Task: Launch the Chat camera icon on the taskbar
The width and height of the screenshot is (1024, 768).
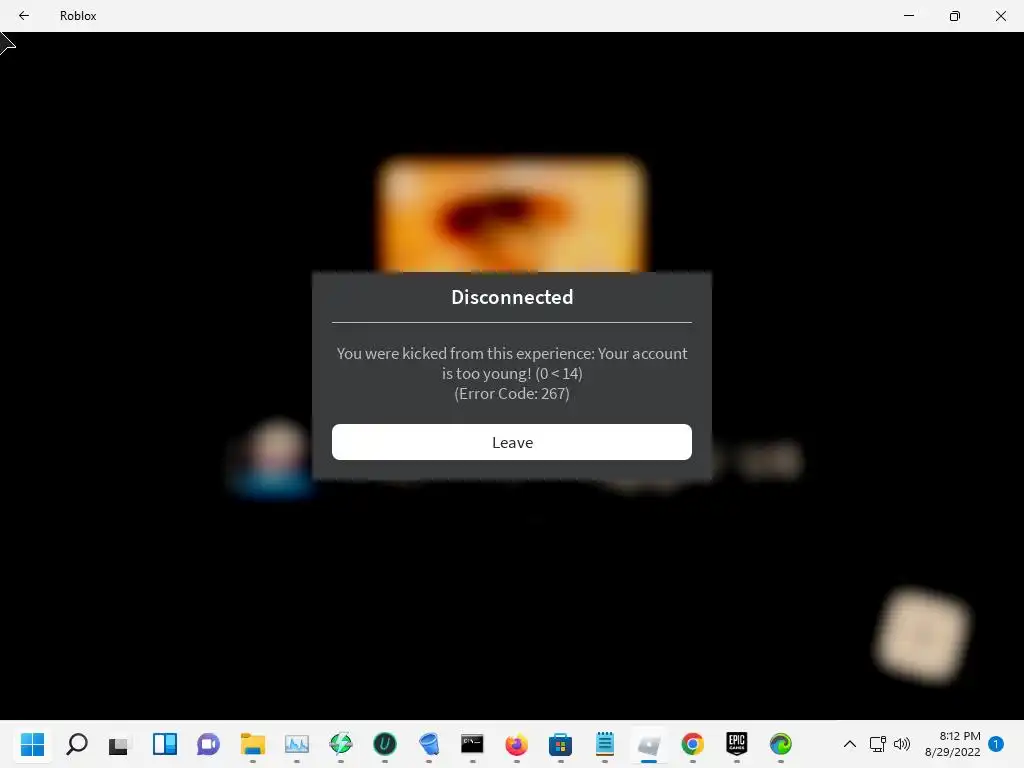Action: [208, 744]
